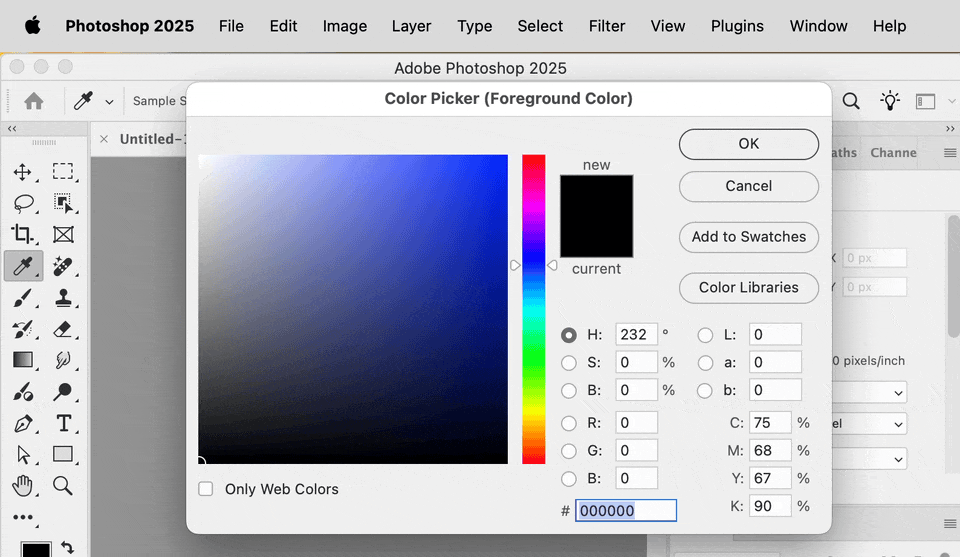Select the H hue radio button
Viewport: 960px width, 557px height.
click(569, 335)
